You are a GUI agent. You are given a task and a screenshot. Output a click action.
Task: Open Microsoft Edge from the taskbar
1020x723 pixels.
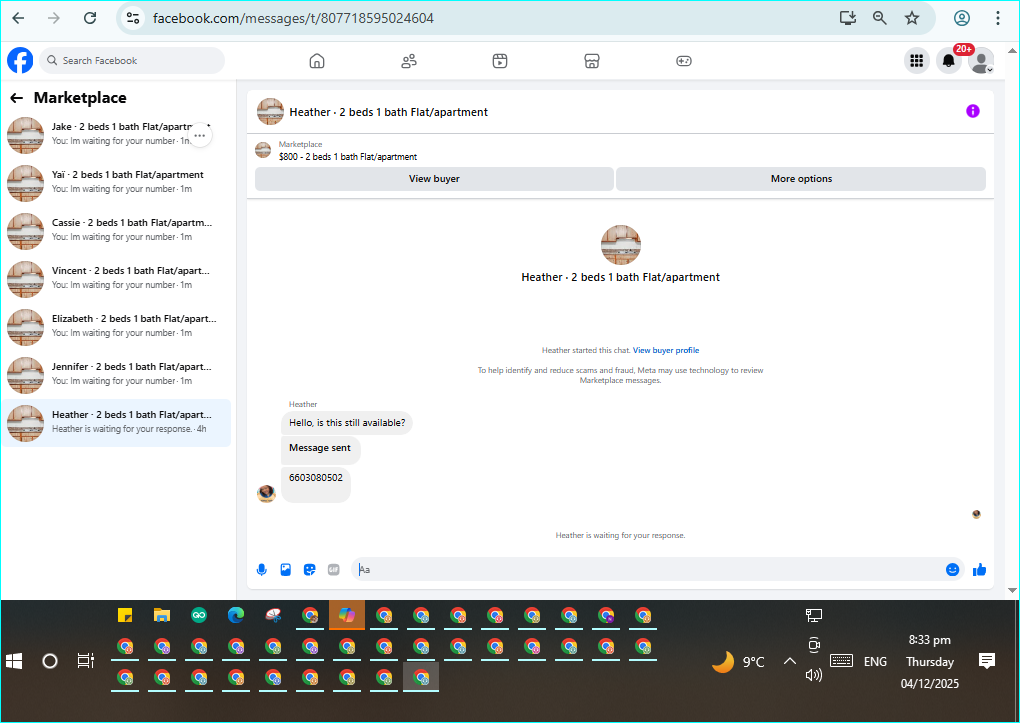[235, 615]
